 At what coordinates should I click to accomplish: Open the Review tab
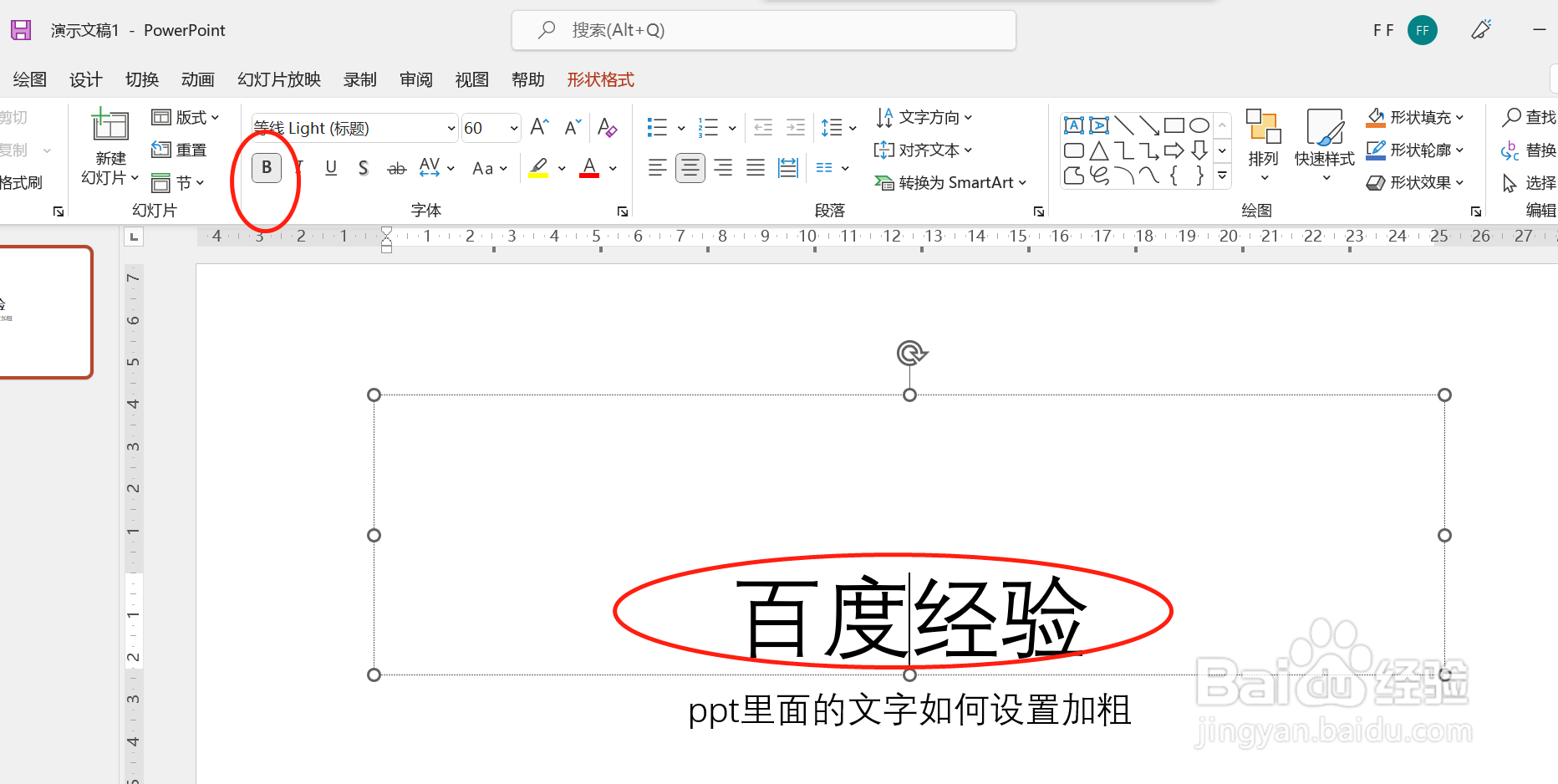click(416, 79)
